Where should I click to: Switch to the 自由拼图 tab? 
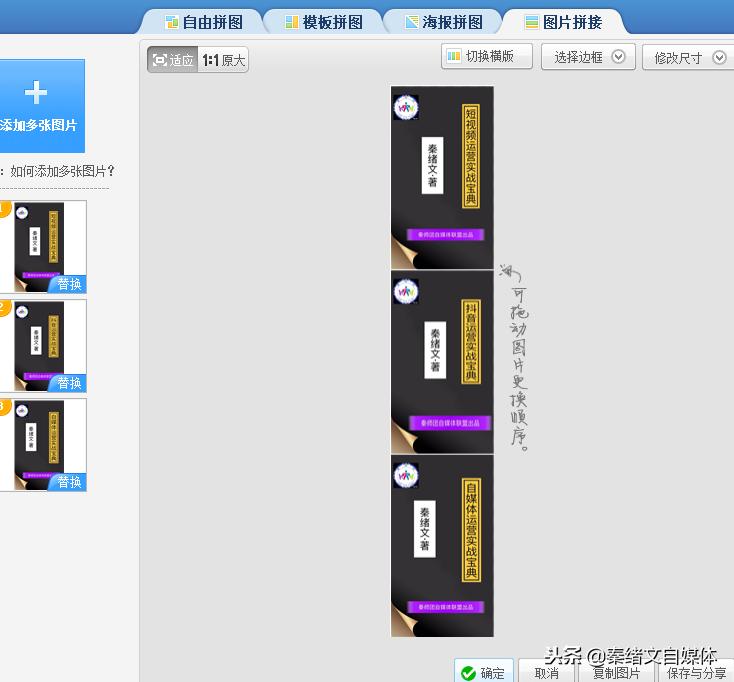(x=203, y=22)
